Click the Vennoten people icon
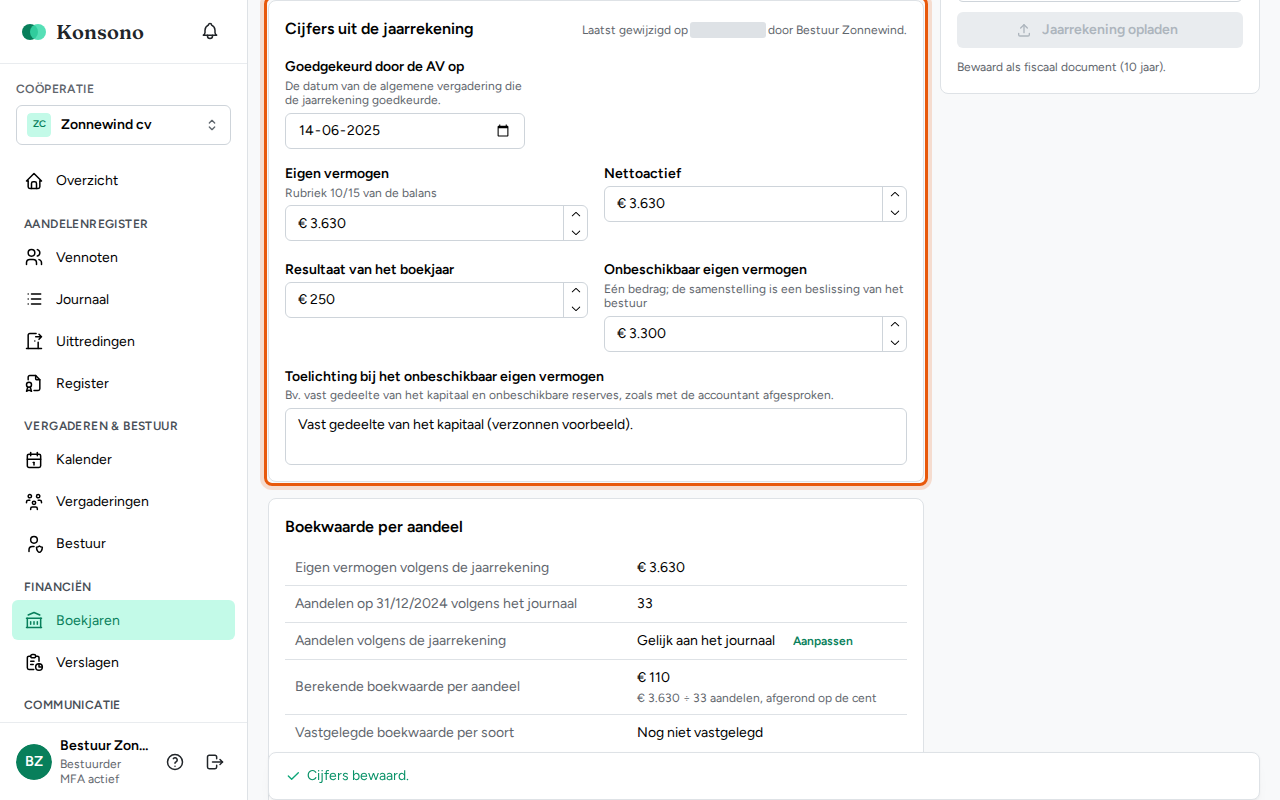The image size is (1280, 800). 34,258
